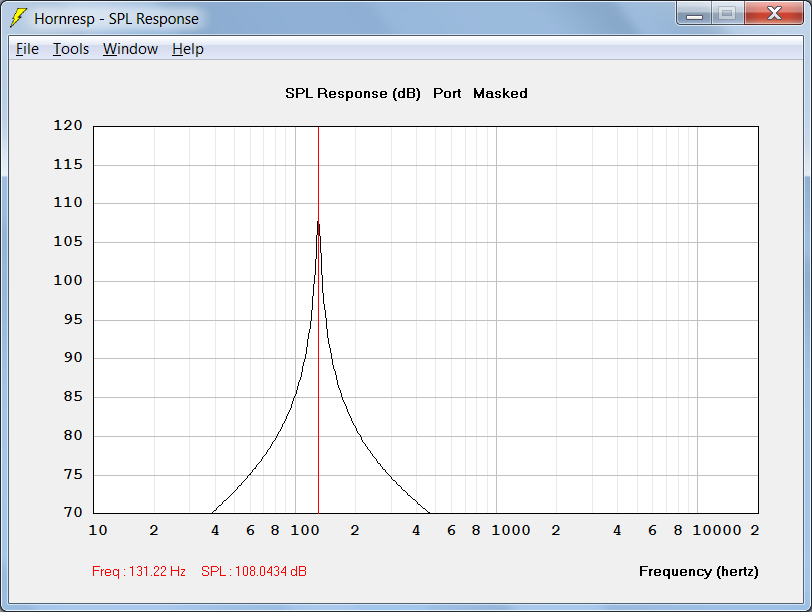Click the 90 dB y-axis label
Screen dimensions: 812x612
tap(73, 357)
